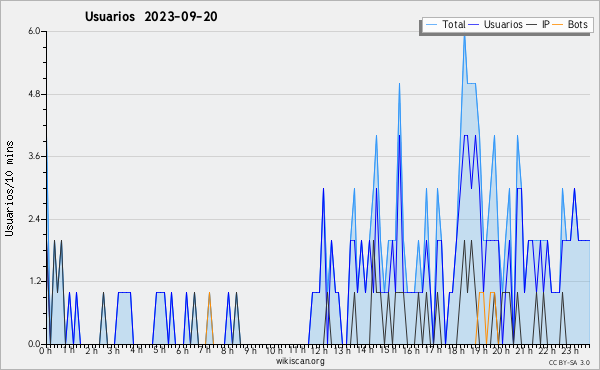Screen dimensions: 600x370
Task: Click the 'Usuarios' legend entry
Action: (496, 24)
